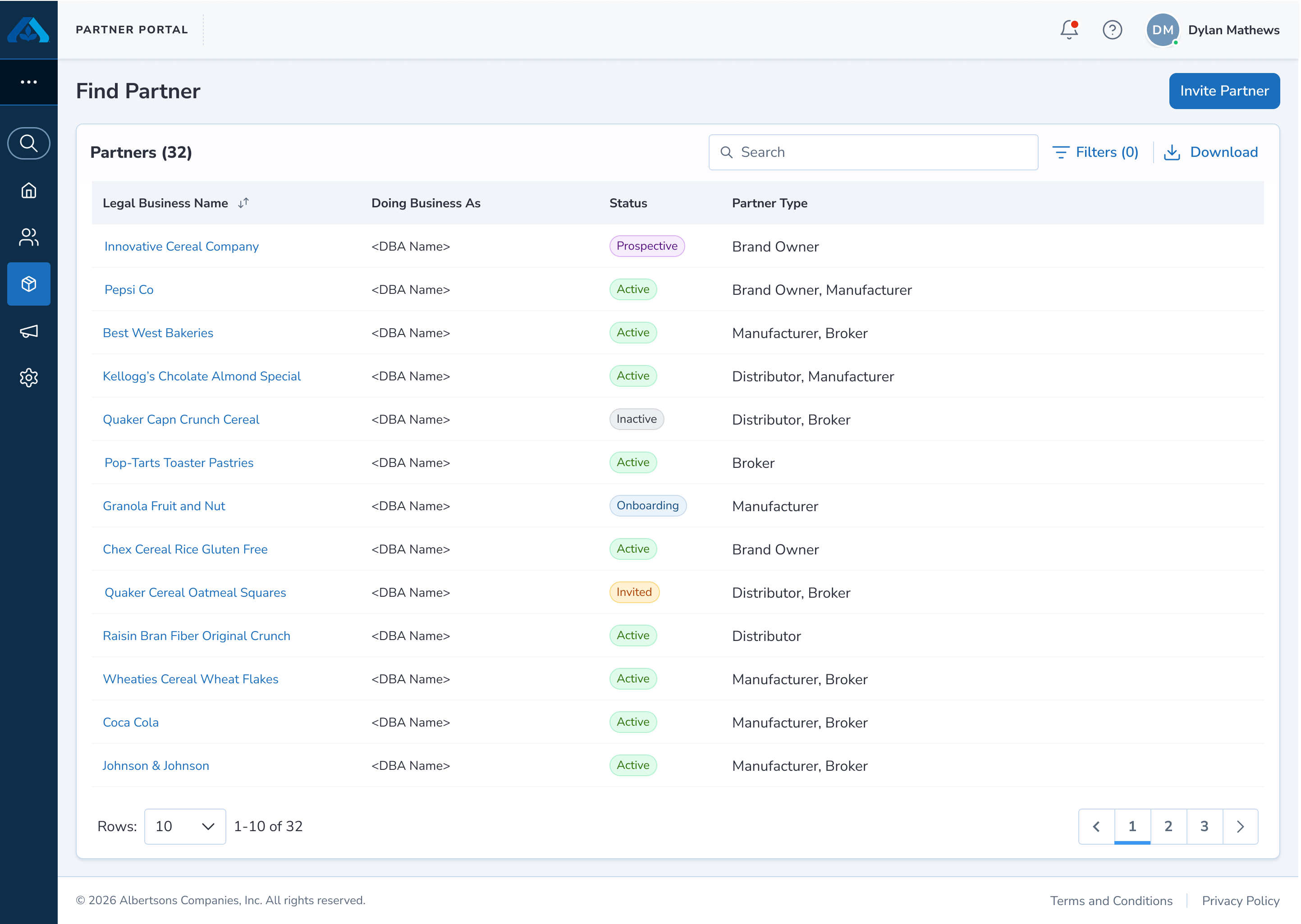
Task: Click the Inactive status badge
Action: click(636, 419)
